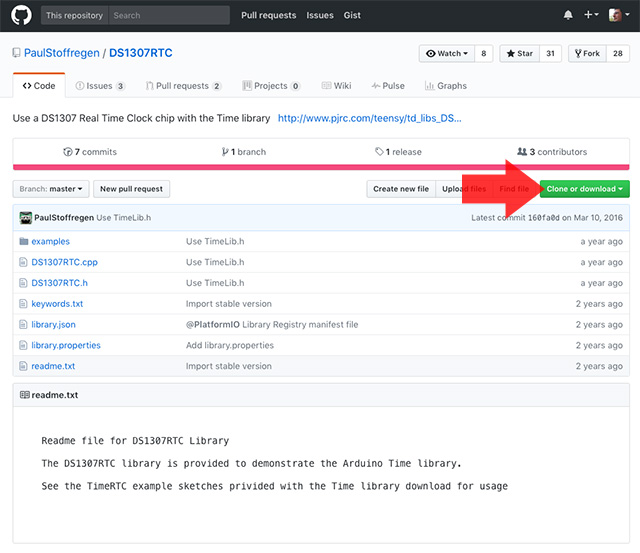
Task: Click the book icon in readme.txt header
Action: [x=24, y=395]
